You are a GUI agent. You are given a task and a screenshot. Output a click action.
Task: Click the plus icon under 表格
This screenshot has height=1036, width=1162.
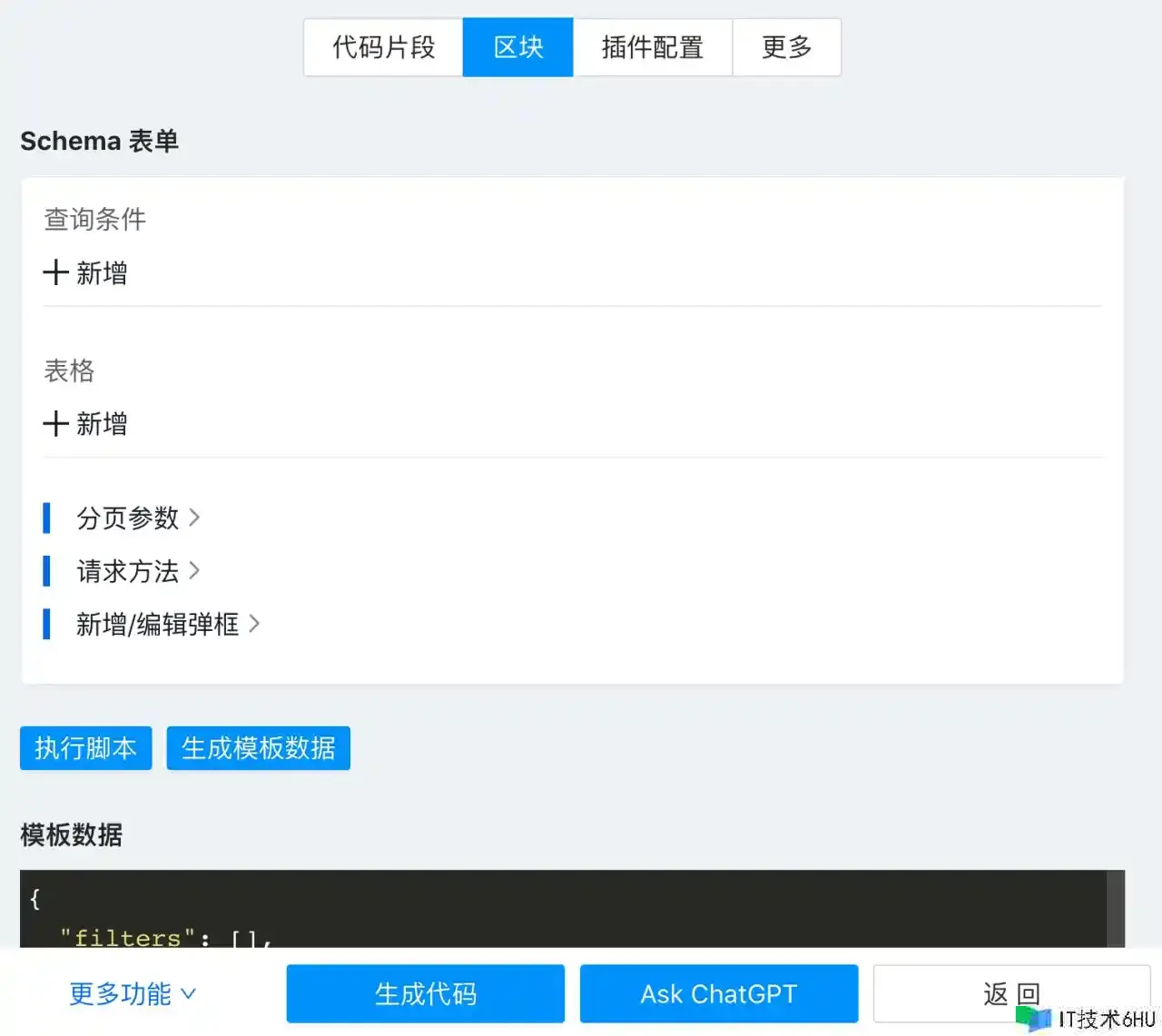(x=55, y=423)
